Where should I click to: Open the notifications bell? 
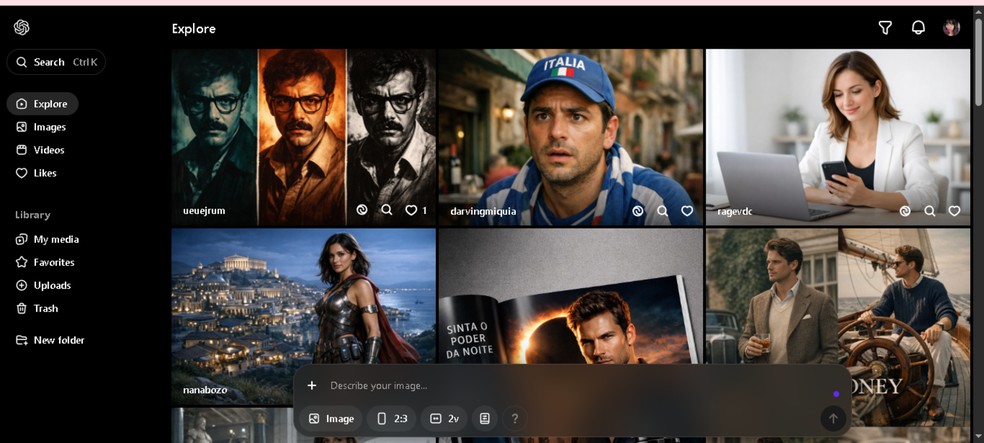coord(918,28)
